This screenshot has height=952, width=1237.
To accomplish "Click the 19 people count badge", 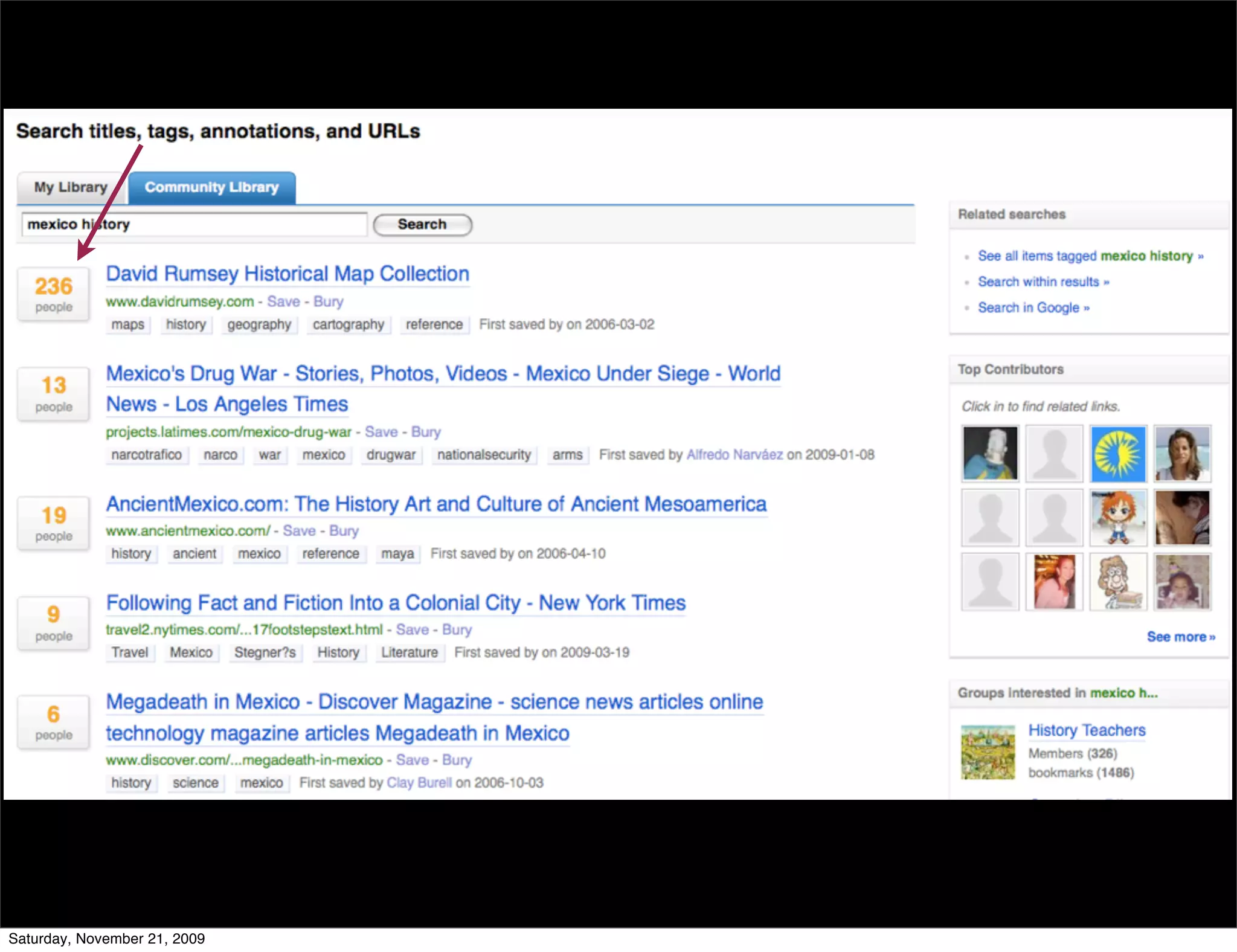I will (53, 523).
